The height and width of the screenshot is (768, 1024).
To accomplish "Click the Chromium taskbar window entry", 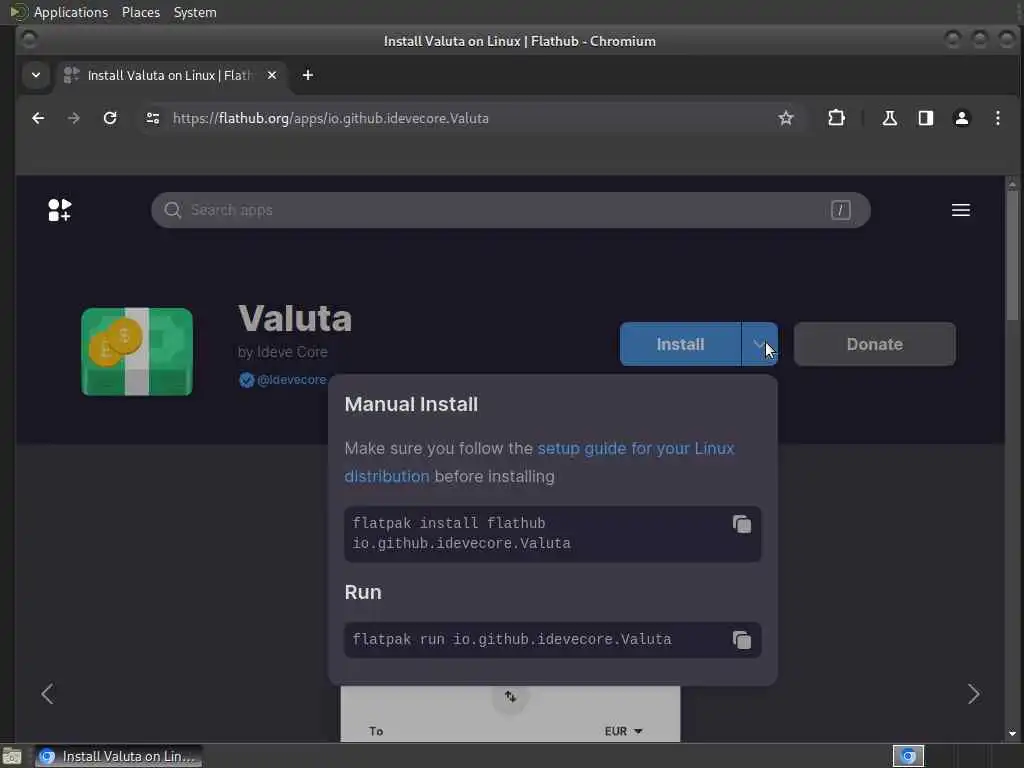I will tap(118, 756).
